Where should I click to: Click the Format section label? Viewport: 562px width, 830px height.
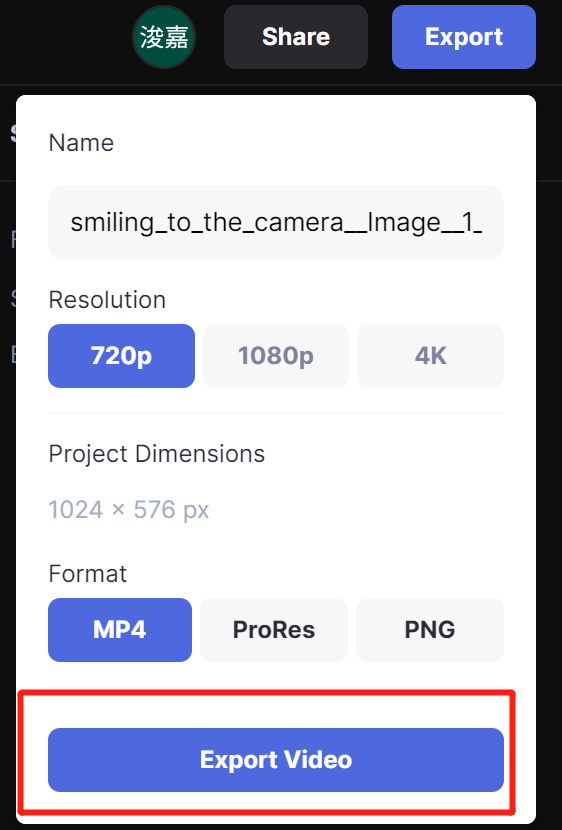[87, 574]
